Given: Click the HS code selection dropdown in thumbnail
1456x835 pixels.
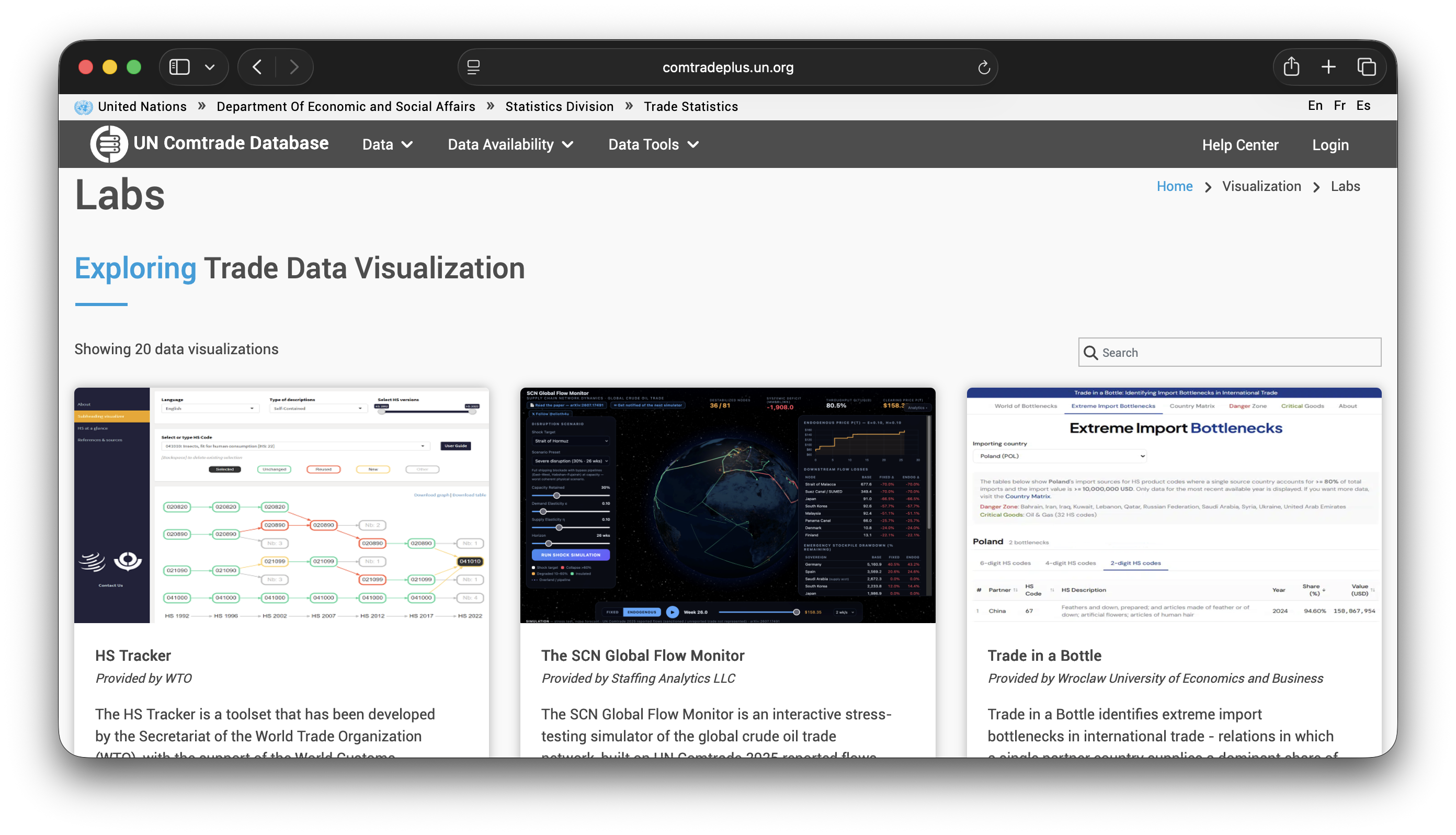Looking at the screenshot, I should (x=295, y=446).
